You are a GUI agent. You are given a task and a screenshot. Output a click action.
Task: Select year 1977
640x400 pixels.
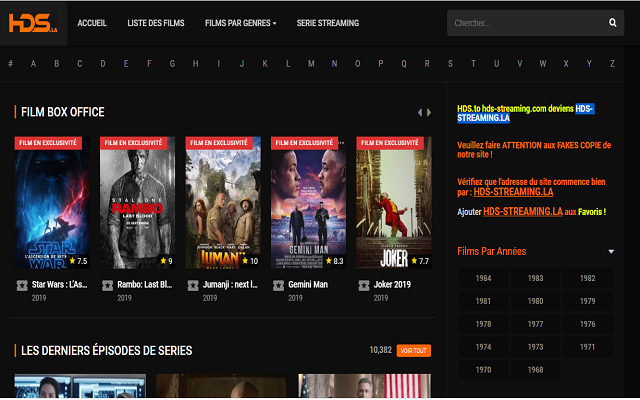pos(536,324)
